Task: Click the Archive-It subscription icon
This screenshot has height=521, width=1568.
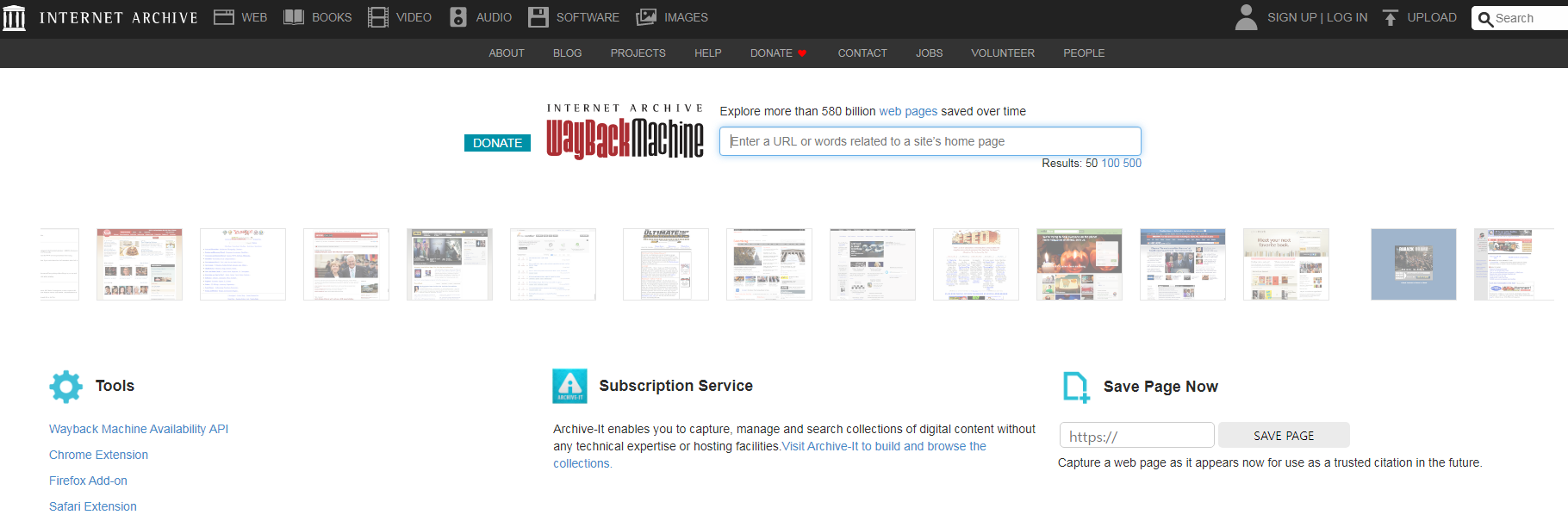Action: 569,386
